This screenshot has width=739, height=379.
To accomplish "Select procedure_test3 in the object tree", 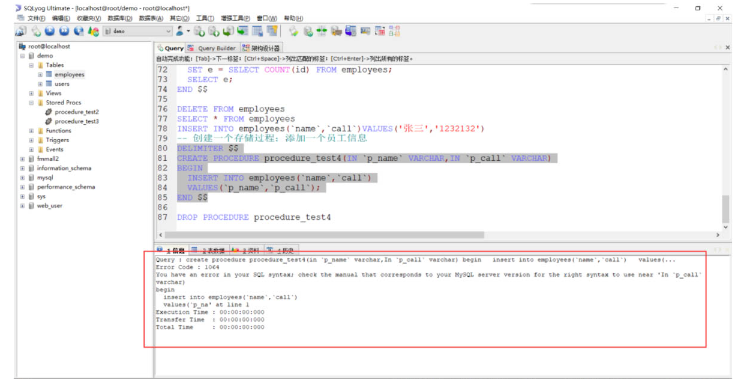I will (76, 121).
